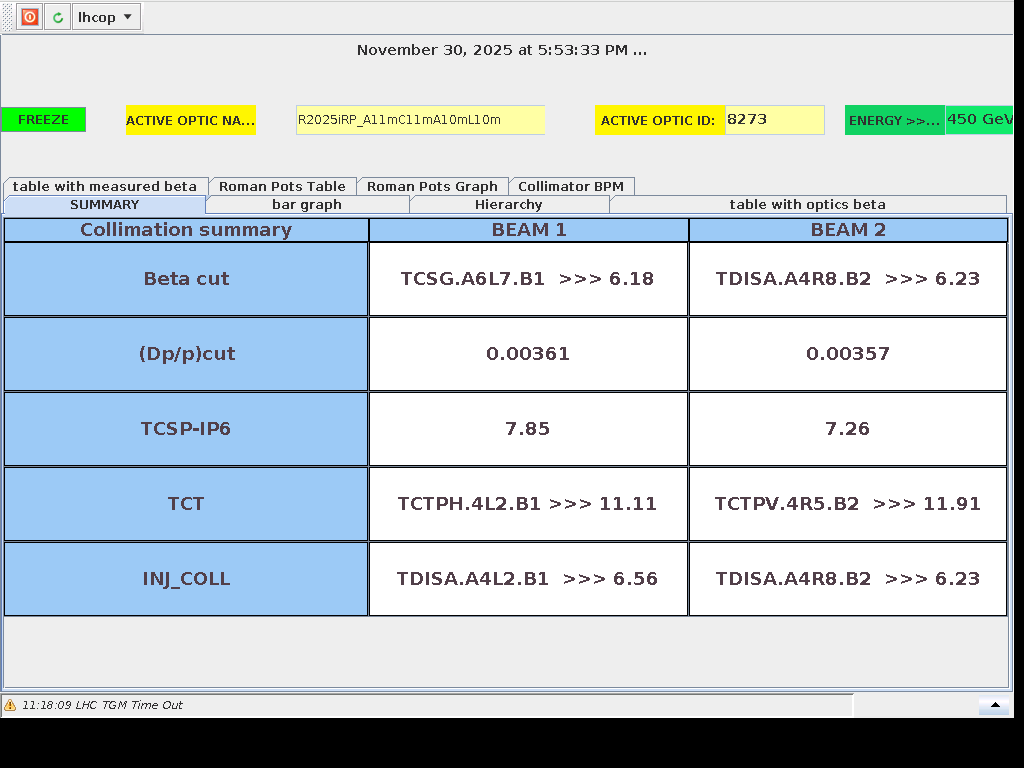Switch to the bar graph tab
Image resolution: width=1024 pixels, height=768 pixels.
[x=307, y=204]
